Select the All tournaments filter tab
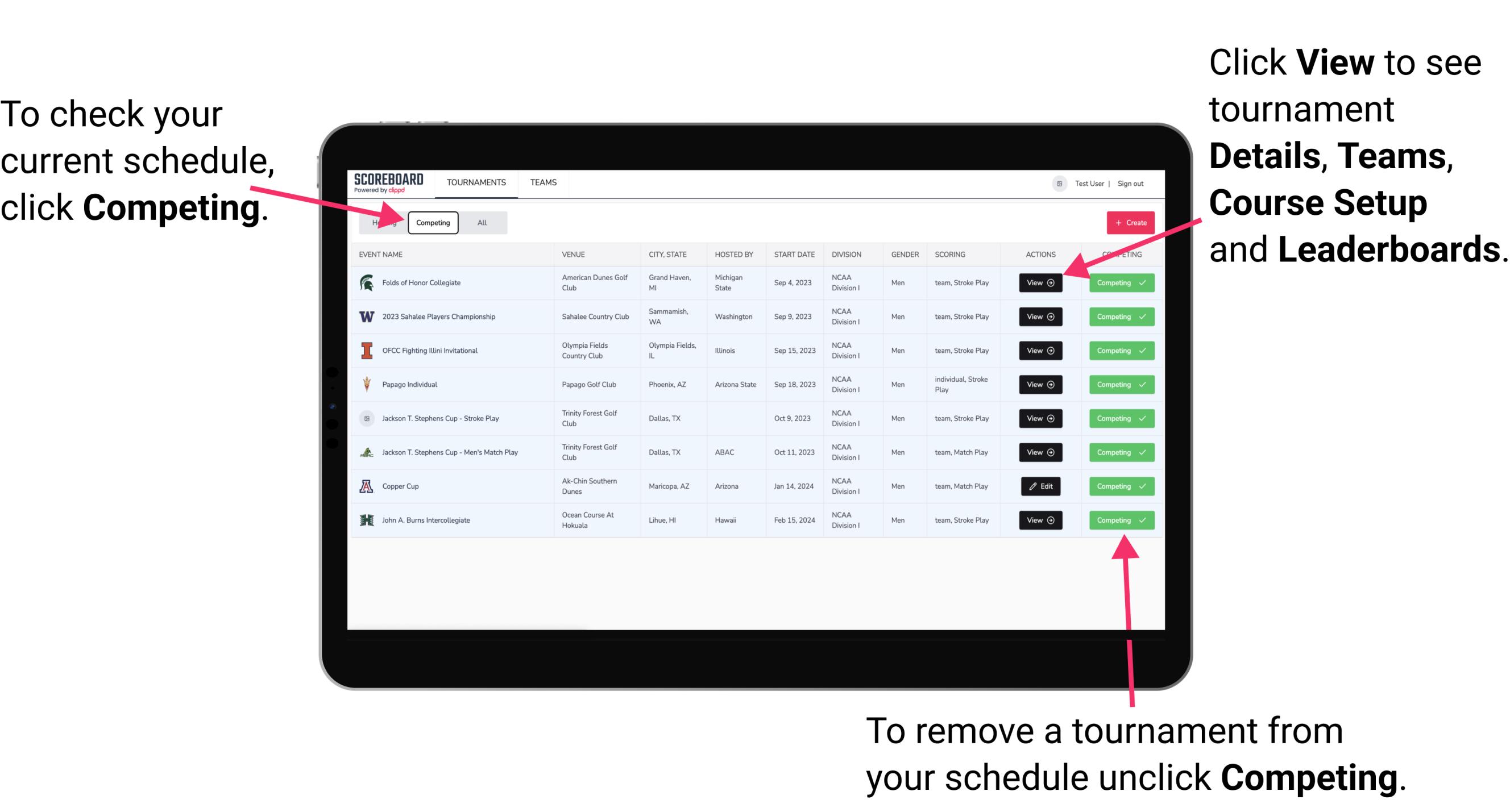Viewport: 1510px width, 812px height. click(480, 222)
